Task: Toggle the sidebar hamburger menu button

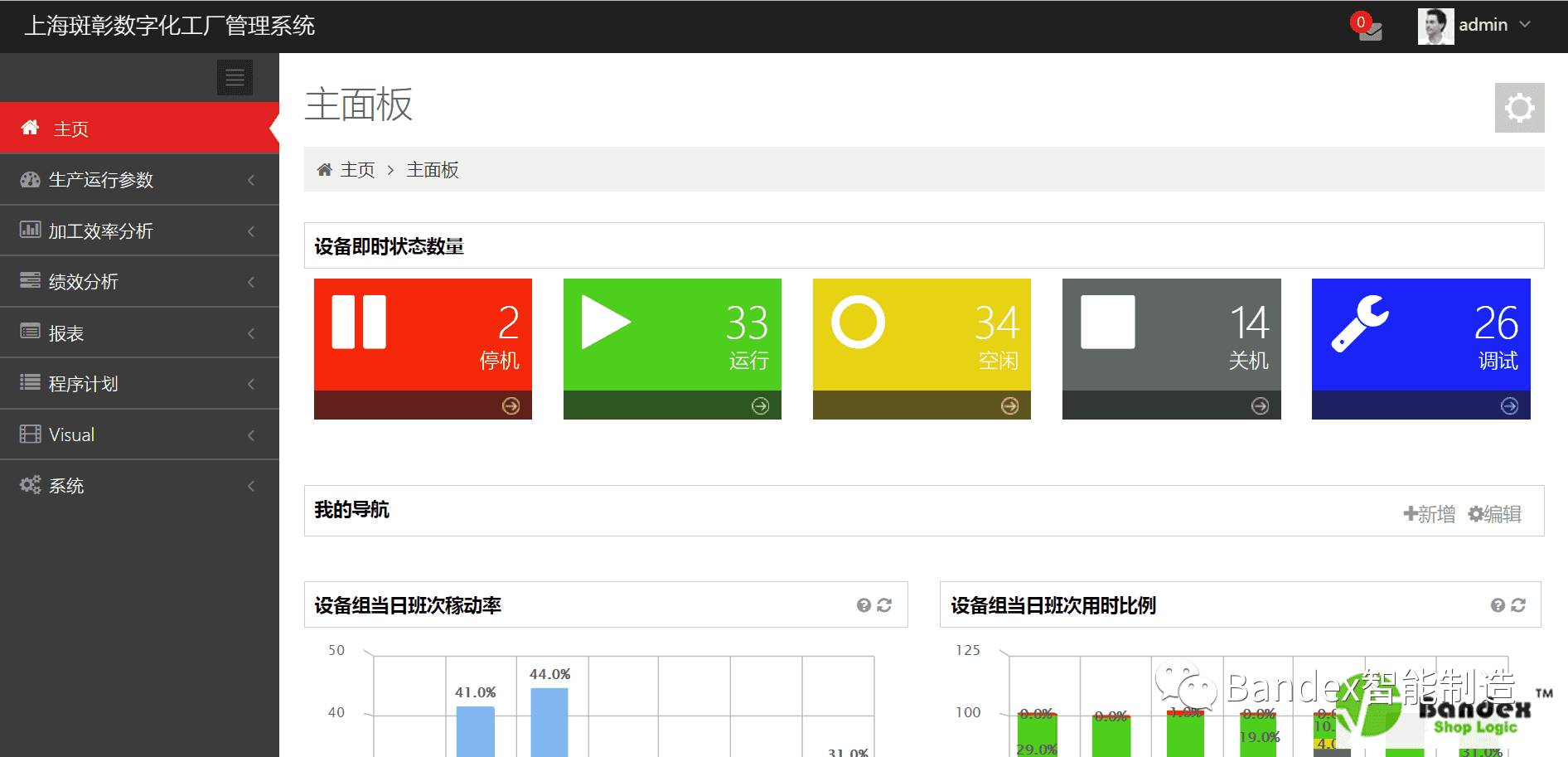Action: tap(235, 78)
